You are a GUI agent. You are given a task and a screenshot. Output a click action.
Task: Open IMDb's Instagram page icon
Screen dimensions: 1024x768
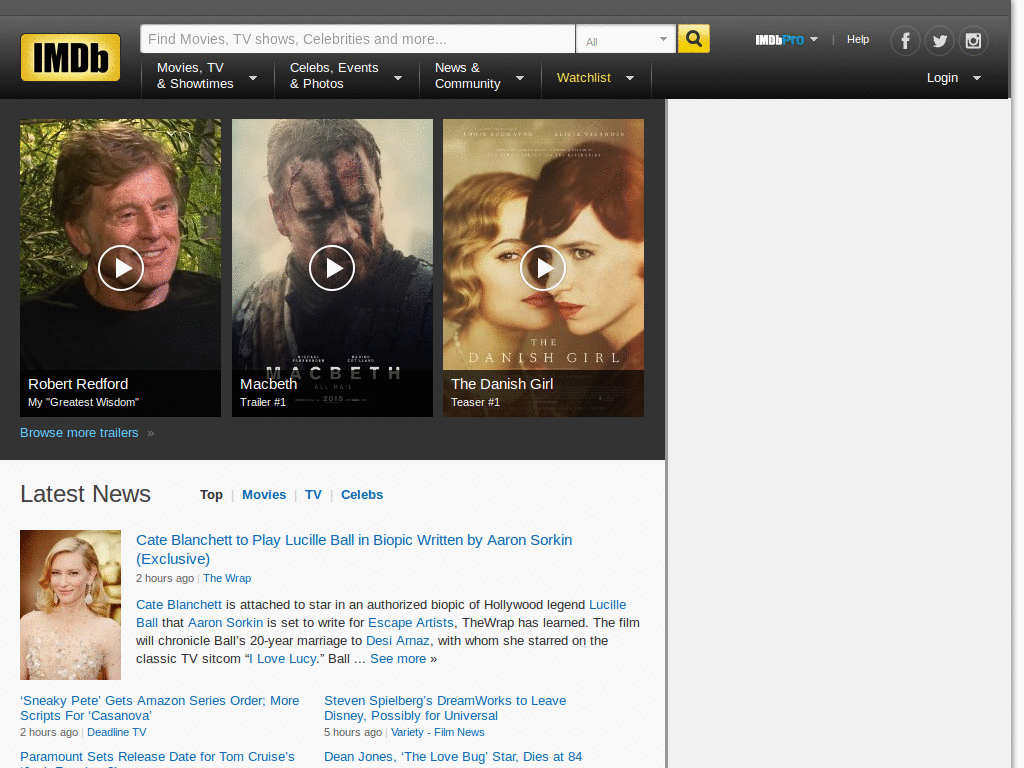pos(973,41)
